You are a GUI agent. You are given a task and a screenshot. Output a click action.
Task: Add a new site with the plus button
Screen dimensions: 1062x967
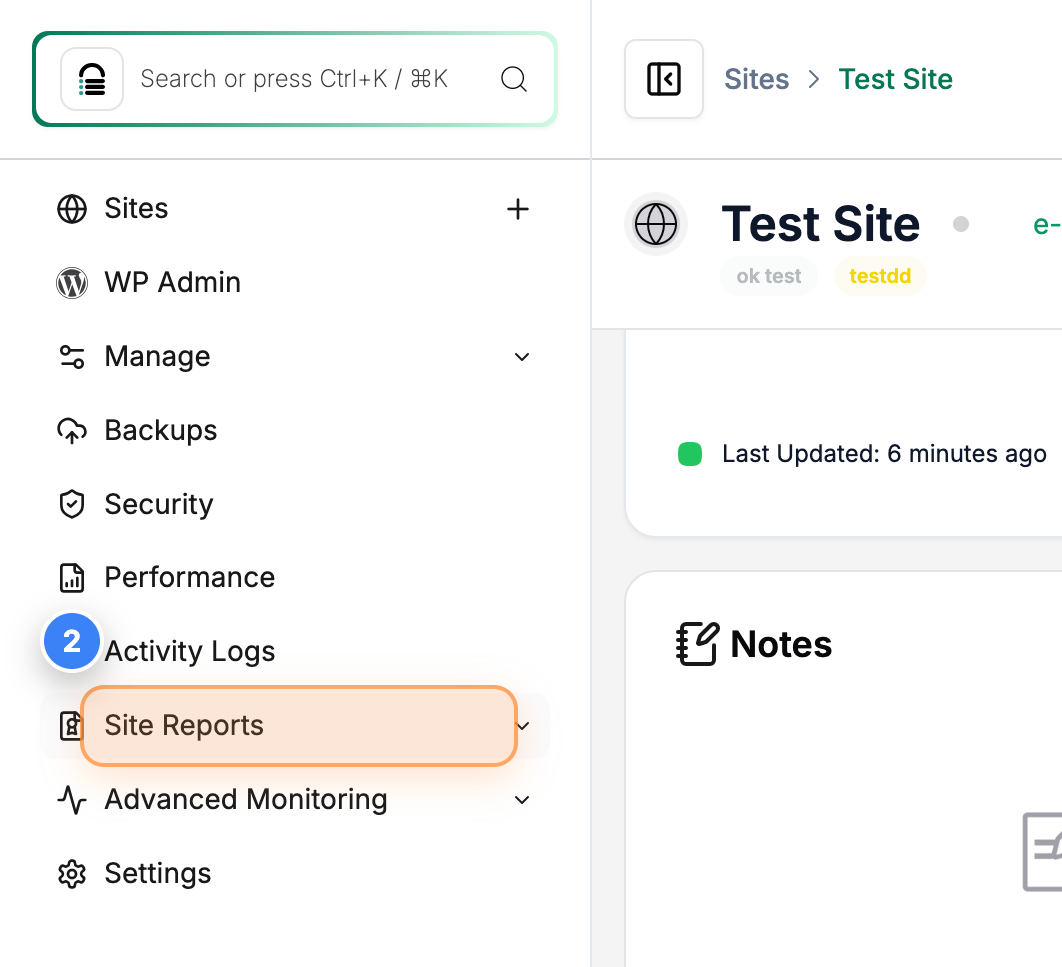point(518,209)
